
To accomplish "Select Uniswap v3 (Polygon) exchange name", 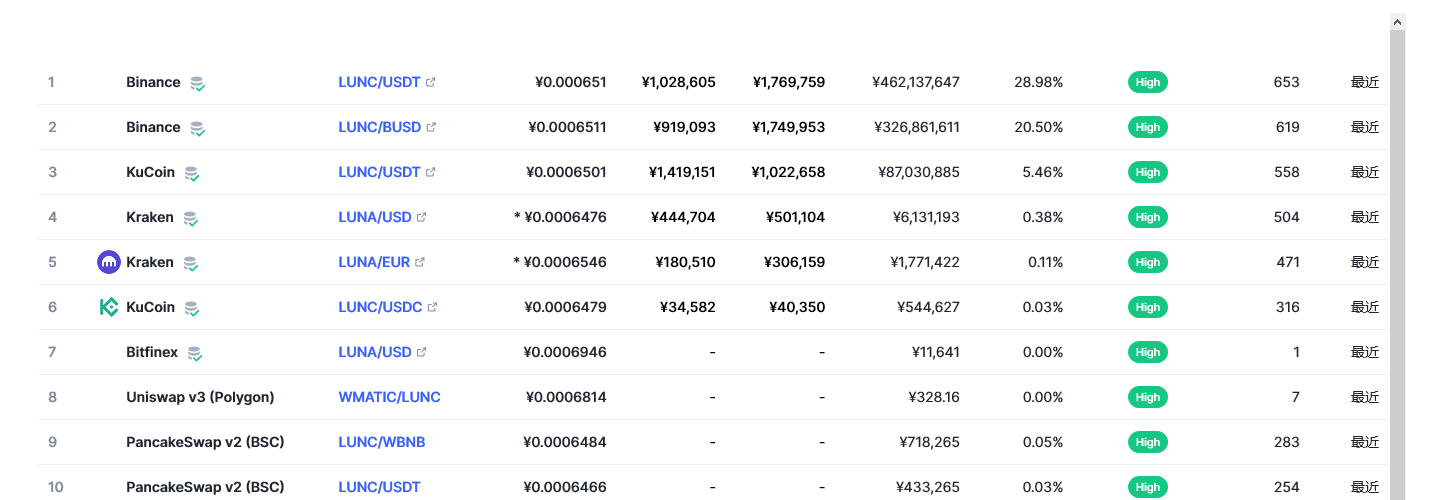I will pyautogui.click(x=200, y=397).
